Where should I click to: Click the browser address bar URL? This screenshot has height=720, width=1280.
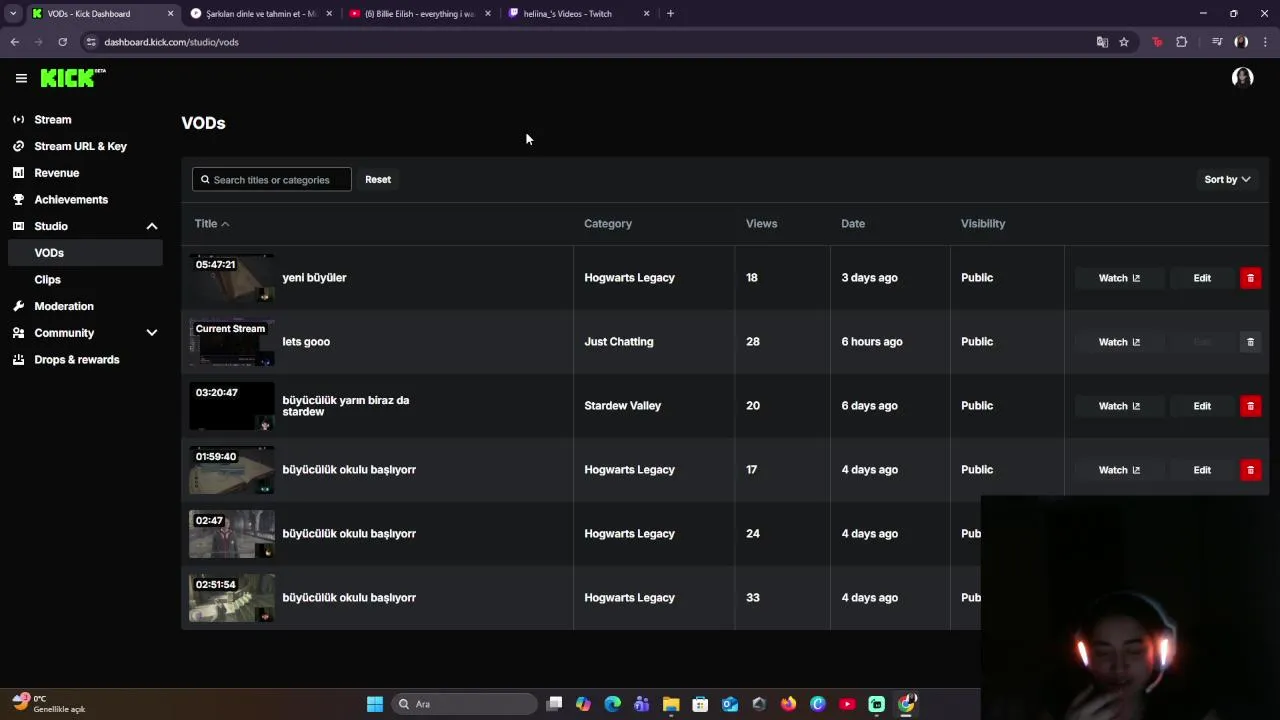tap(171, 42)
